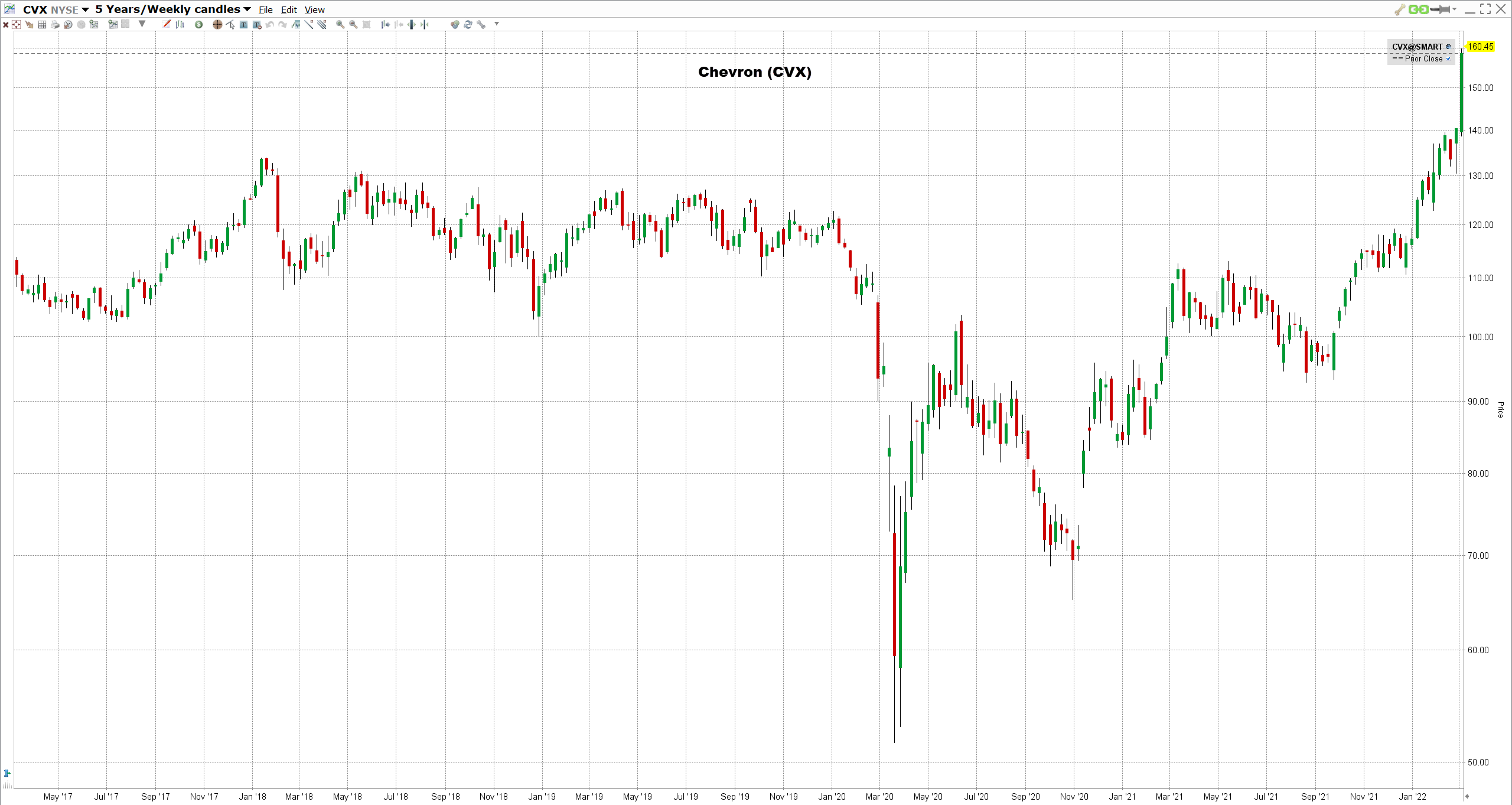The width and height of the screenshot is (1512, 805).
Task: Click the expand horizontal green arrows icon
Action: point(411,24)
